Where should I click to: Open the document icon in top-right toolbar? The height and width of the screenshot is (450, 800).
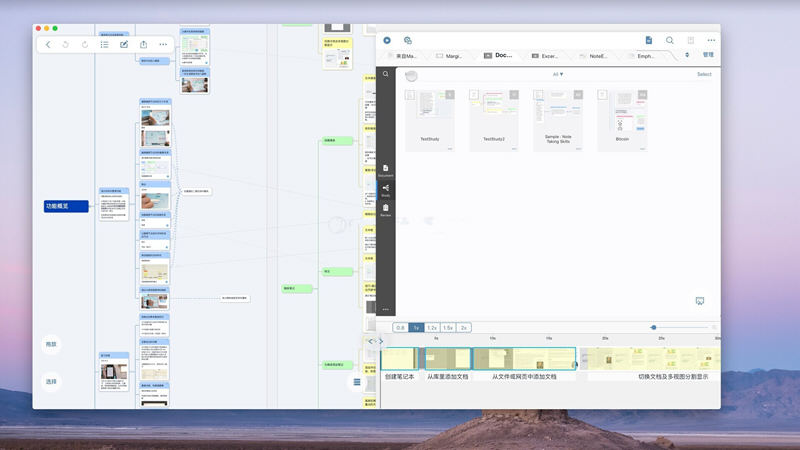[648, 40]
